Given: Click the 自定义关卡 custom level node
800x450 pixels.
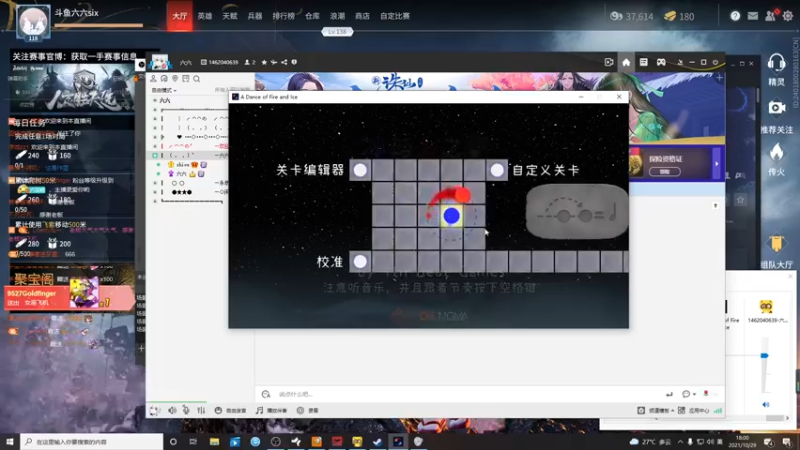Looking at the screenshot, I should (x=497, y=170).
